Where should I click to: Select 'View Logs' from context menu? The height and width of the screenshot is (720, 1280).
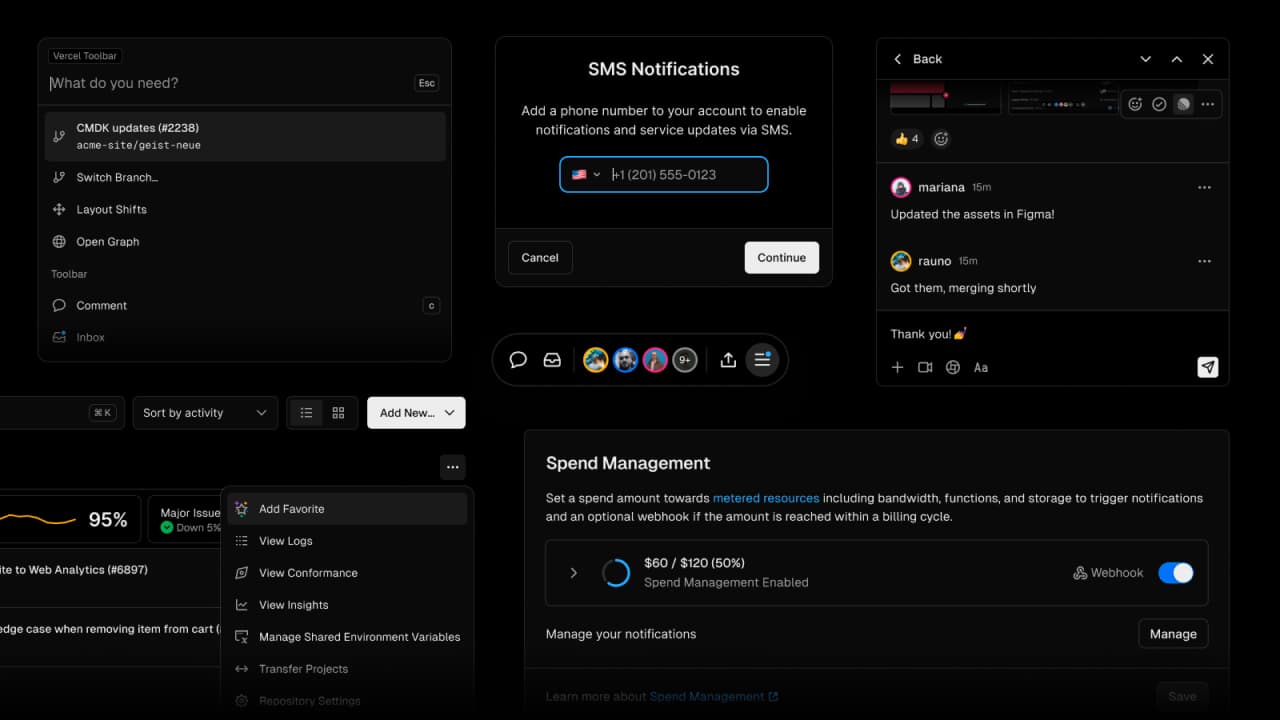(x=285, y=541)
